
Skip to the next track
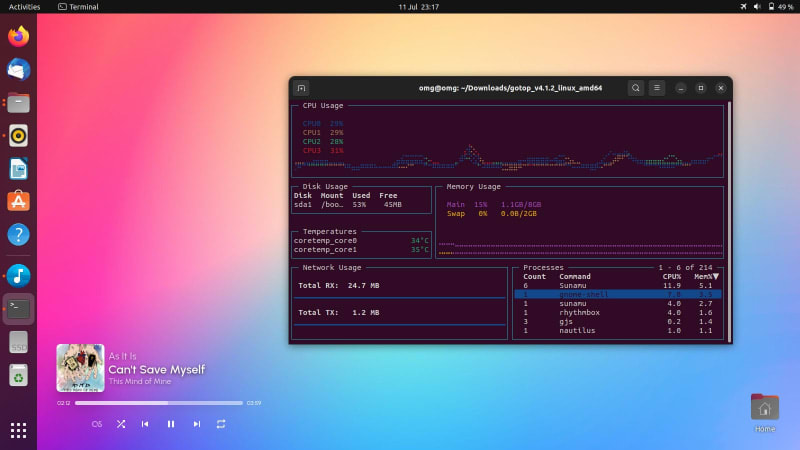point(196,424)
